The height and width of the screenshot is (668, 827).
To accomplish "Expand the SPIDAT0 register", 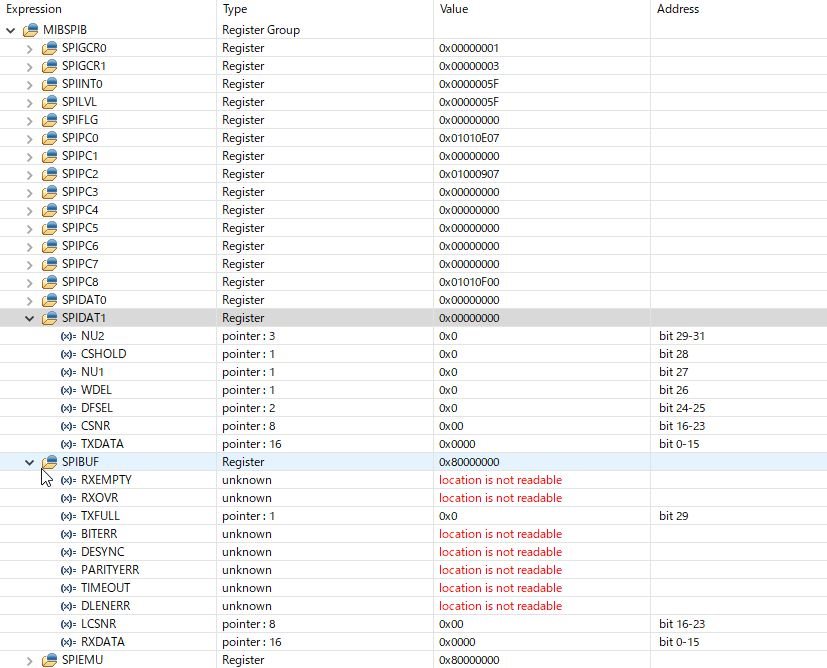I will 30,301.
